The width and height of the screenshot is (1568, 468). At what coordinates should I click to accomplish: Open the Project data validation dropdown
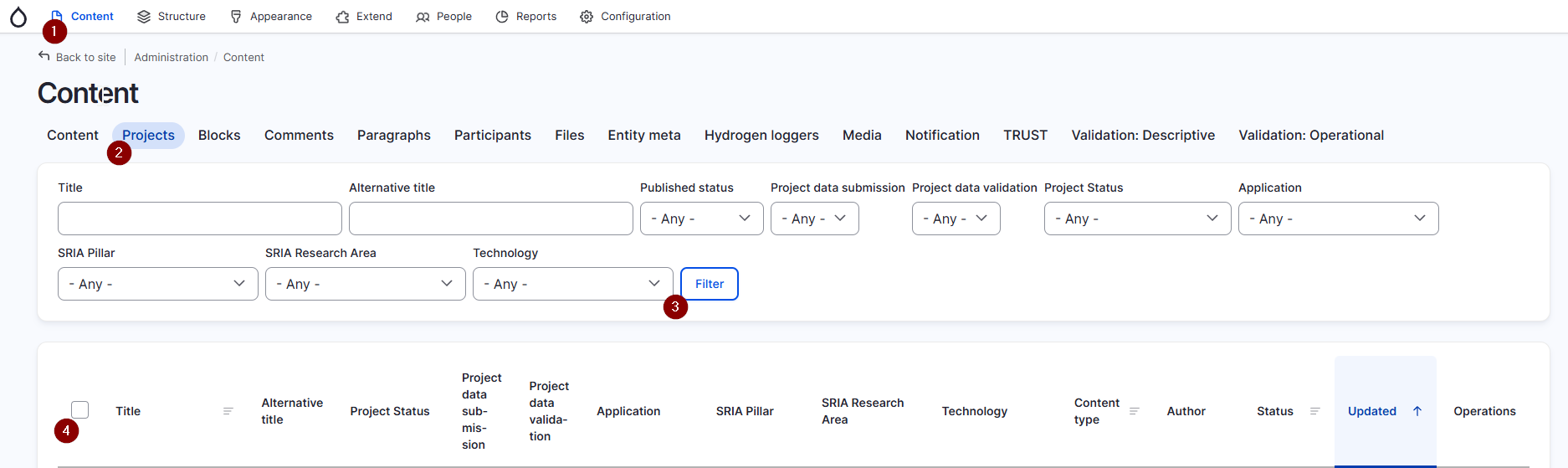pos(956,219)
